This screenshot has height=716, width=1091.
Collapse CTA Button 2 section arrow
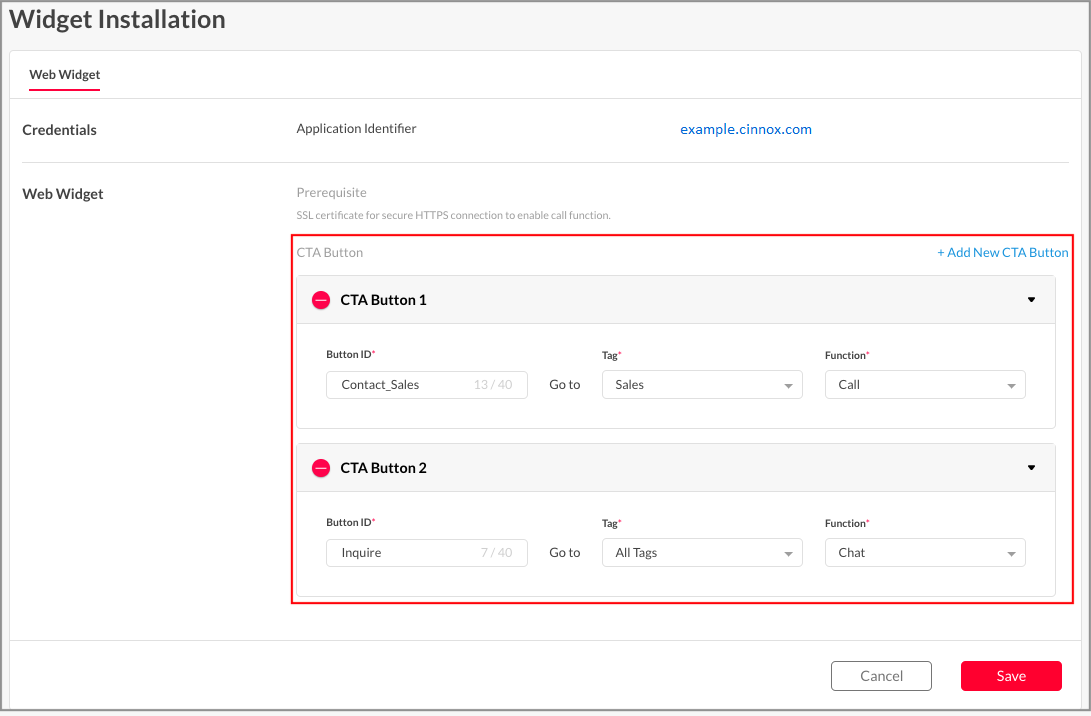(1031, 468)
